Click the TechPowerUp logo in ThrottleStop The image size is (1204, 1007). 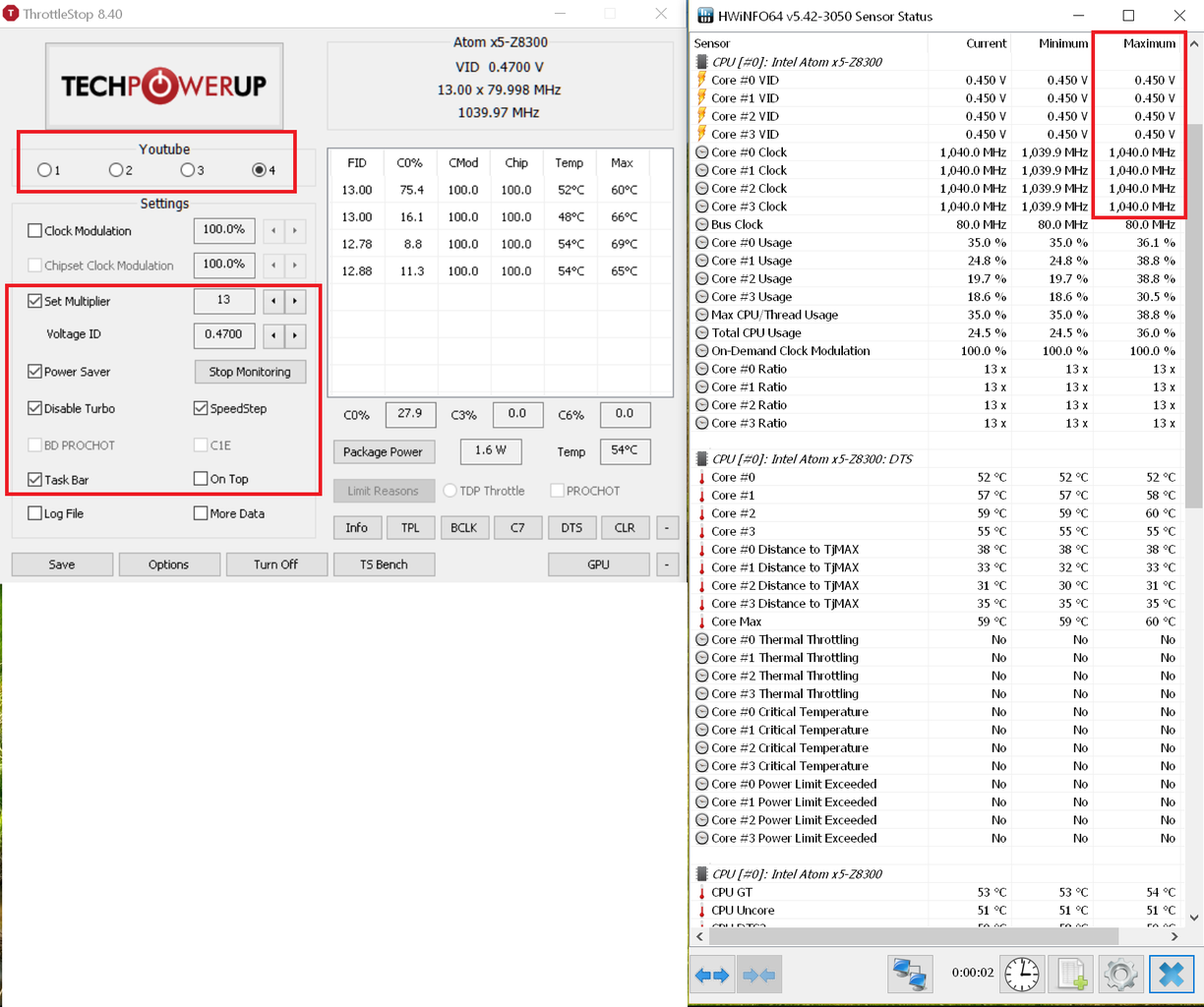(x=164, y=87)
